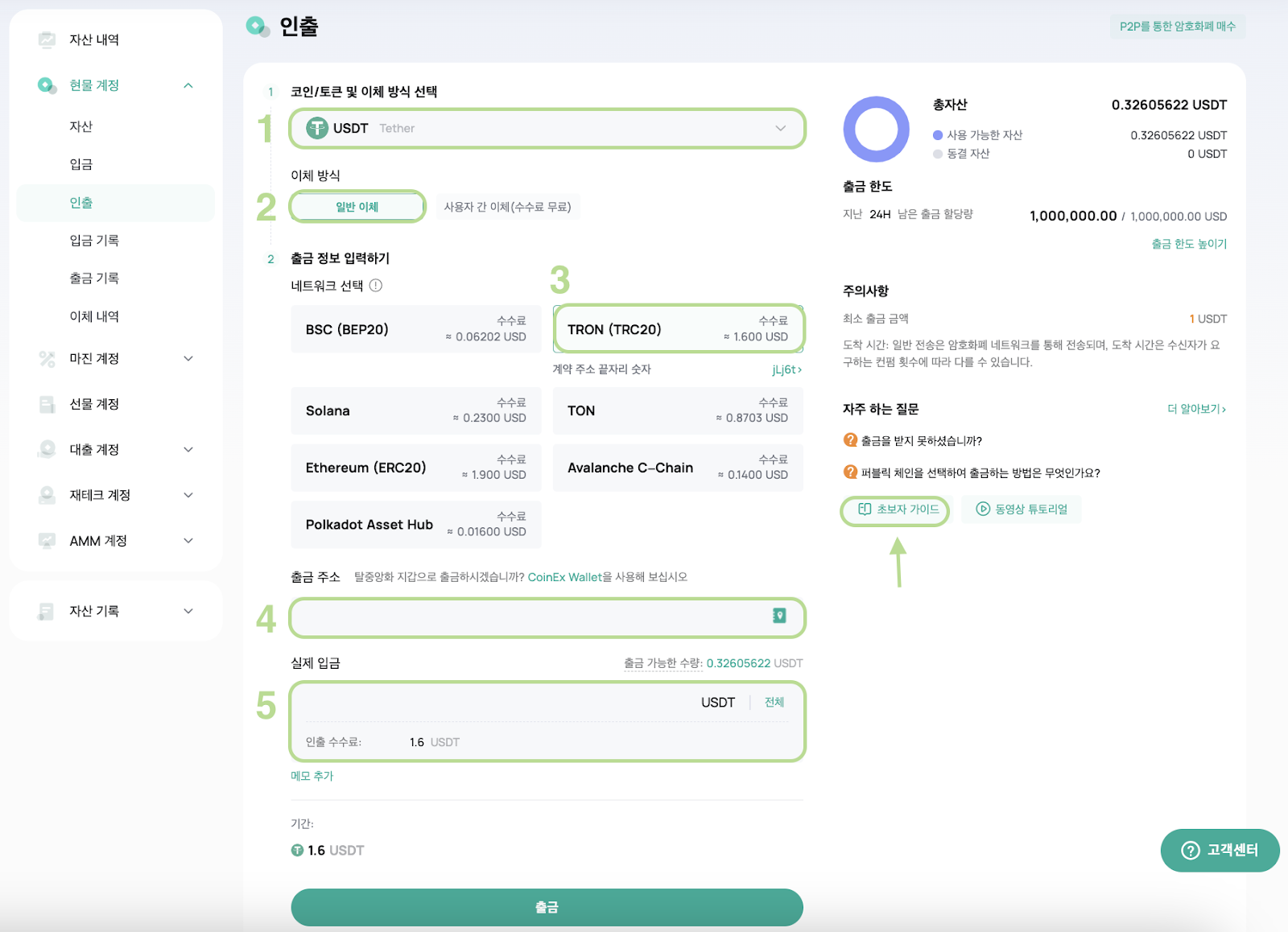Viewport: 1288px width, 932px height.
Task: Click the address book icon in withdrawal address field
Action: (778, 616)
